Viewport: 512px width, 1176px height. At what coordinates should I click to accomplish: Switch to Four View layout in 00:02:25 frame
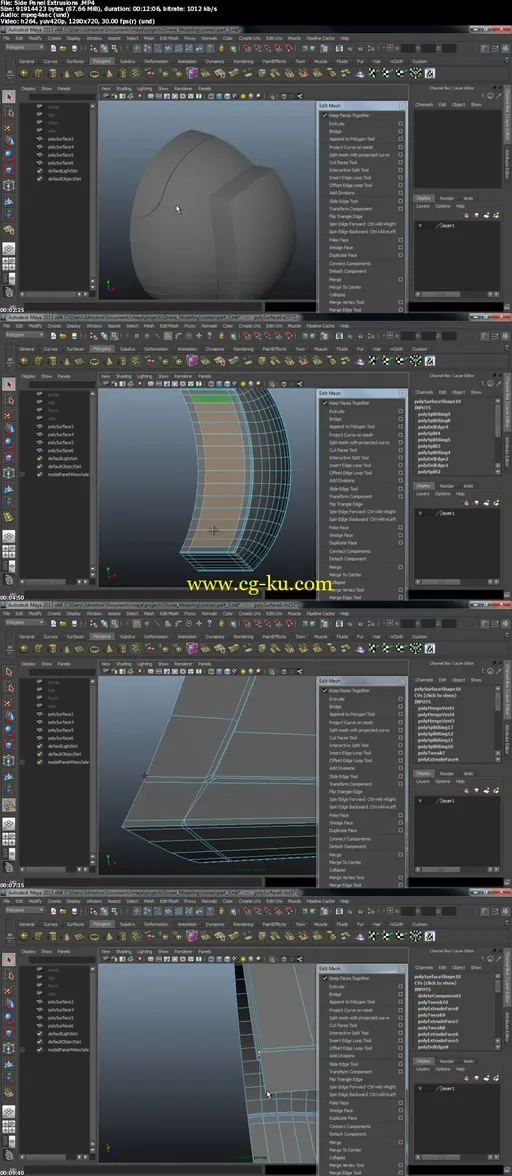9,265
